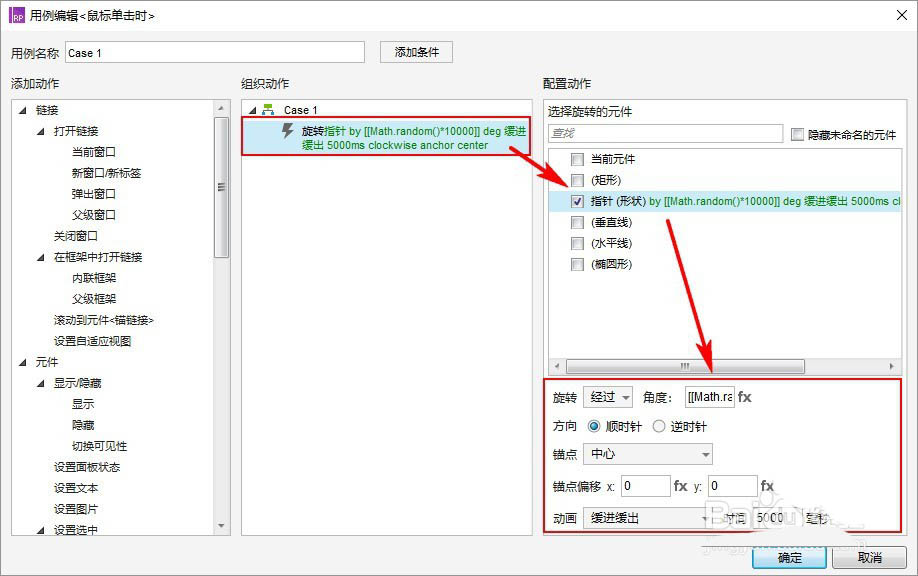
Task: Click the widget list horizontal scrollbar thumb
Action: (685, 366)
